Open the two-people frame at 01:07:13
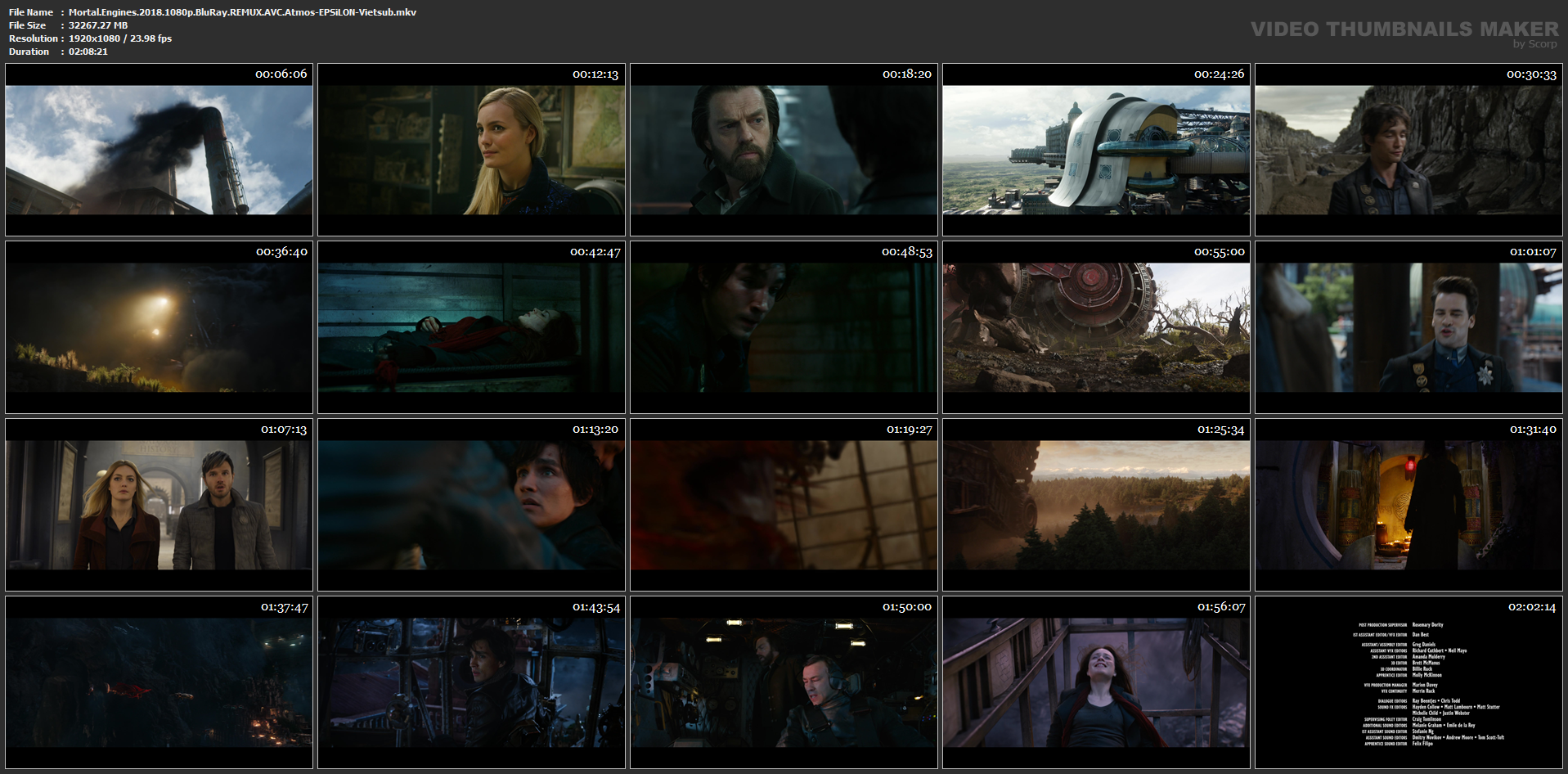Screen dimensions: 1568x774 click(159, 505)
